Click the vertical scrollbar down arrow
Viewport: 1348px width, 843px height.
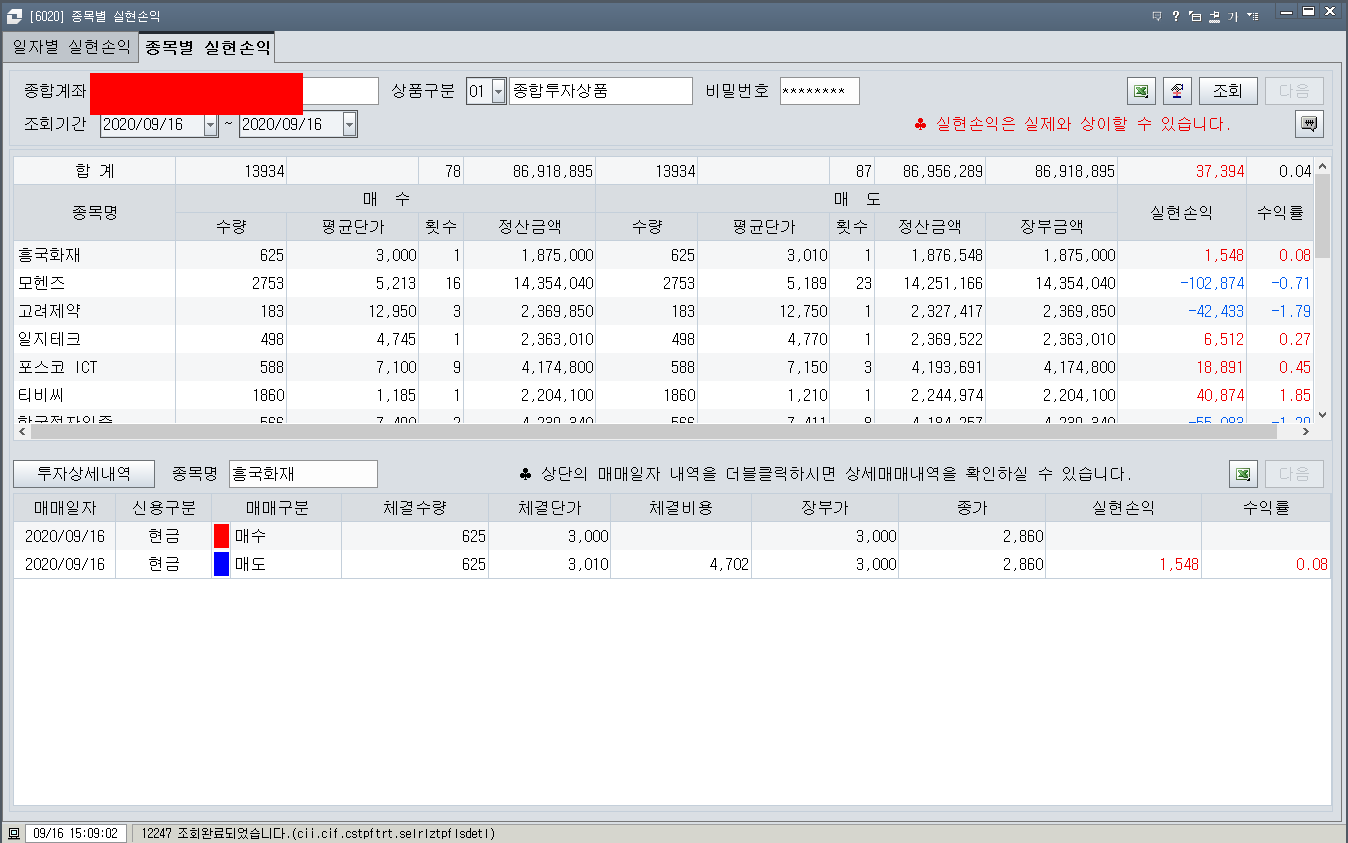click(x=1322, y=414)
